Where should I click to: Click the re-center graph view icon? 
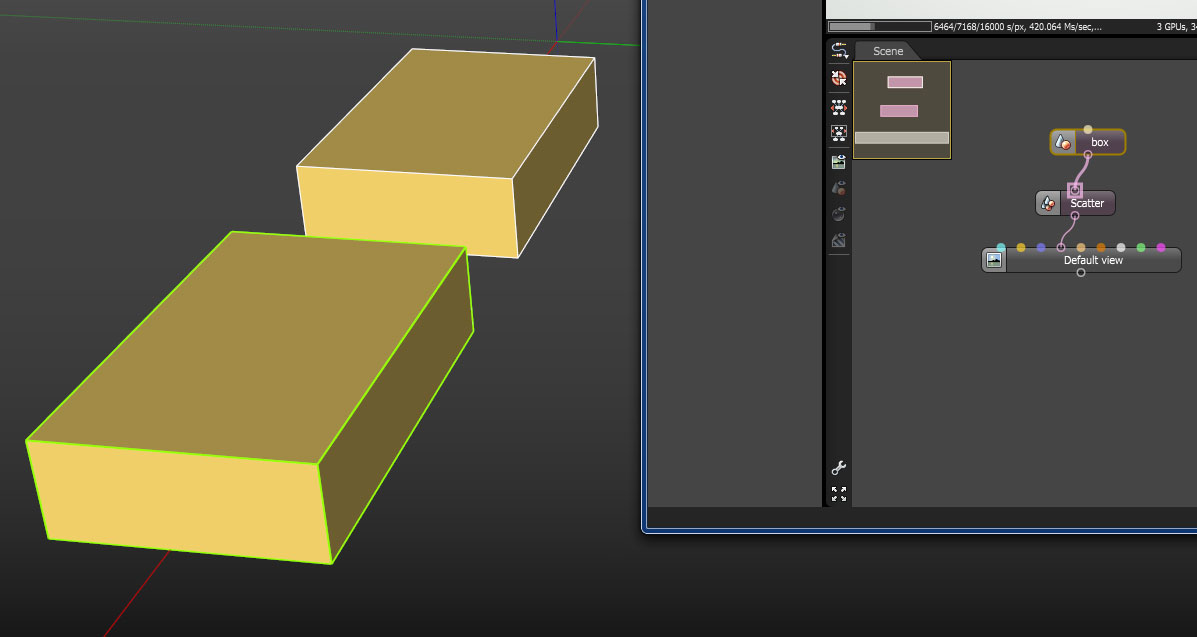839,78
